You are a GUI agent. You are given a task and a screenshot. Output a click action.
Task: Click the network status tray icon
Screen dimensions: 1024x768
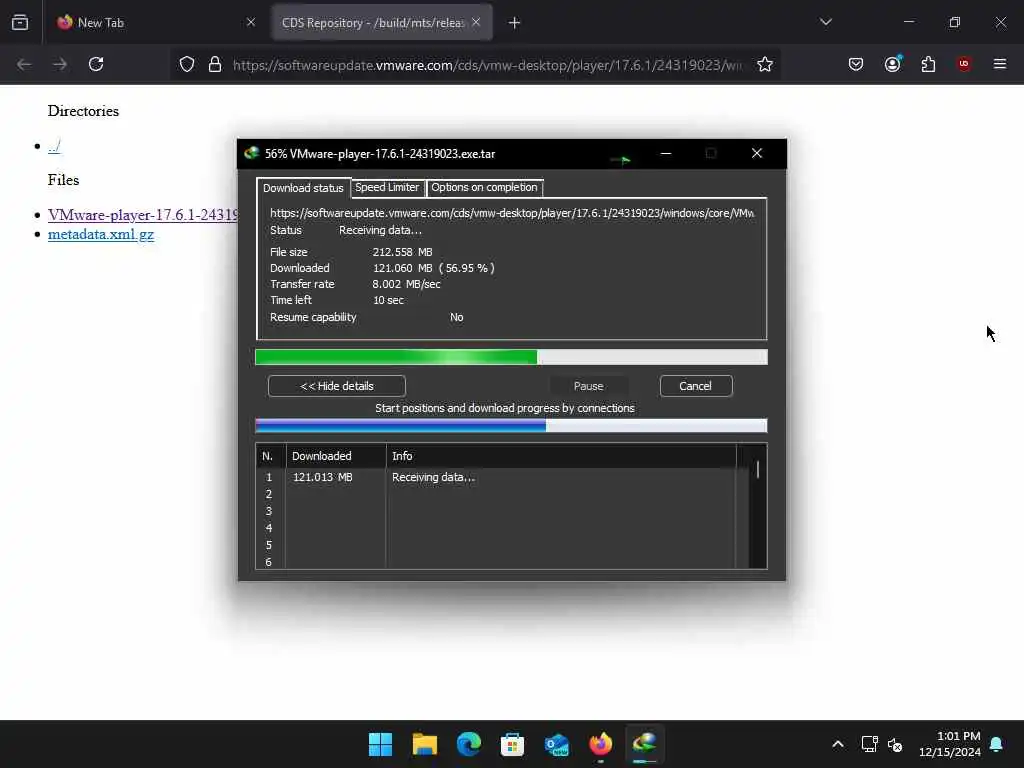[870, 744]
